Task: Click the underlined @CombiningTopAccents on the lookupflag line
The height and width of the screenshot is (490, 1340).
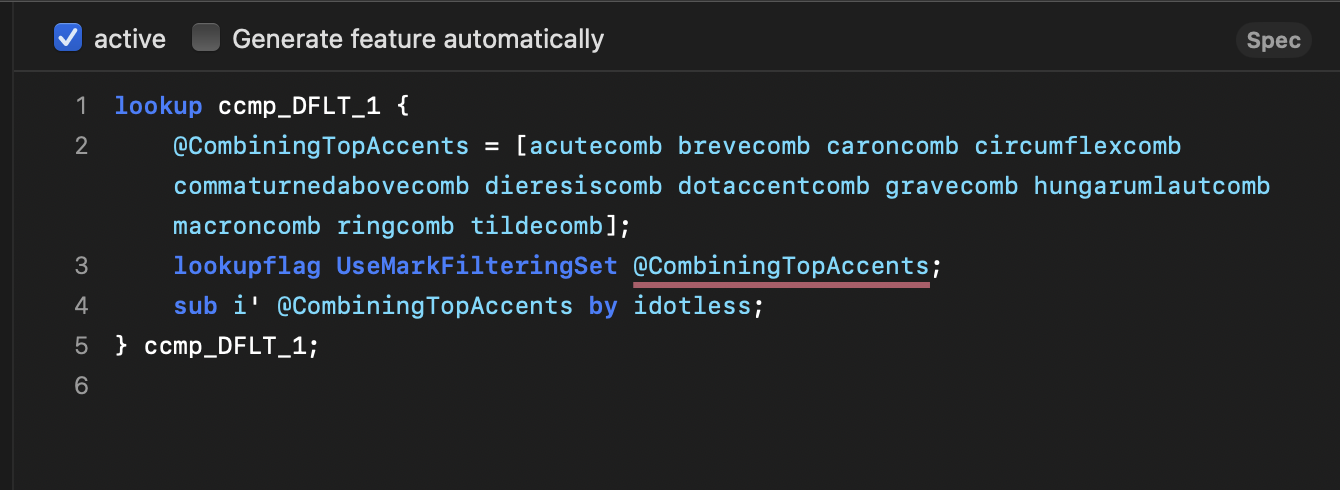Action: pyautogui.click(x=781, y=266)
